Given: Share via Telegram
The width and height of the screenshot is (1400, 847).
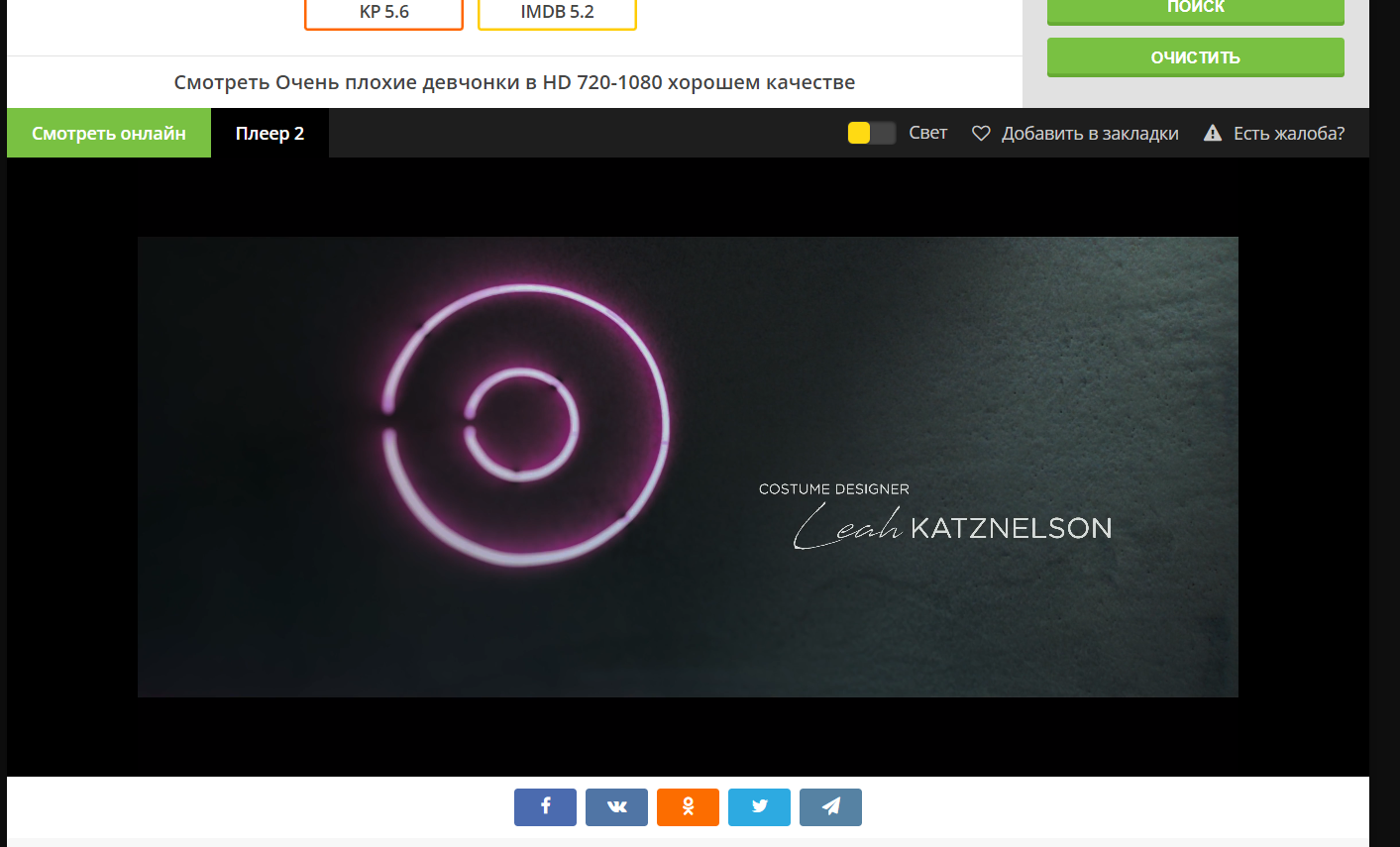Looking at the screenshot, I should tap(830, 807).
